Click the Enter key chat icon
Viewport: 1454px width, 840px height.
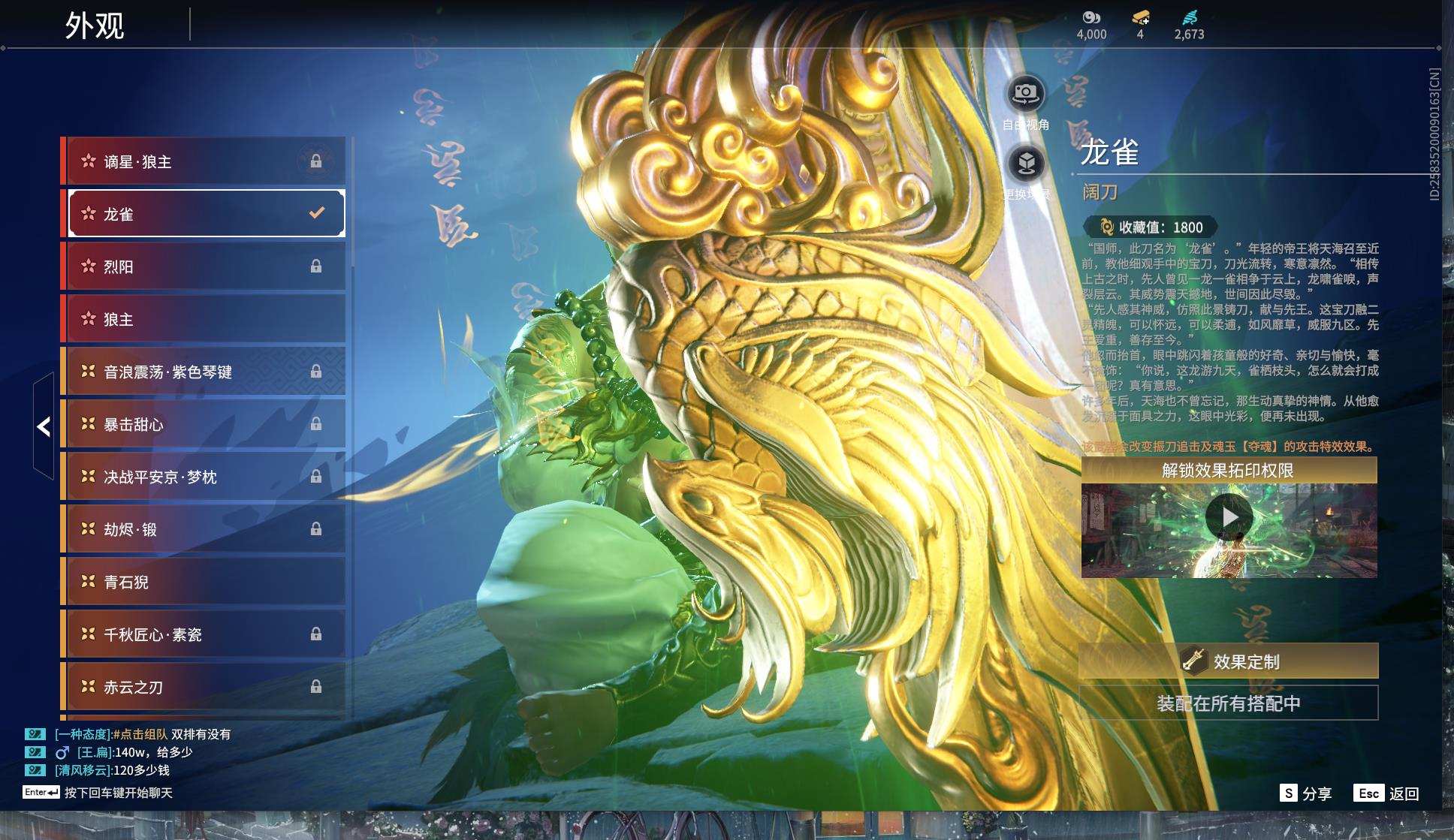coord(41,793)
